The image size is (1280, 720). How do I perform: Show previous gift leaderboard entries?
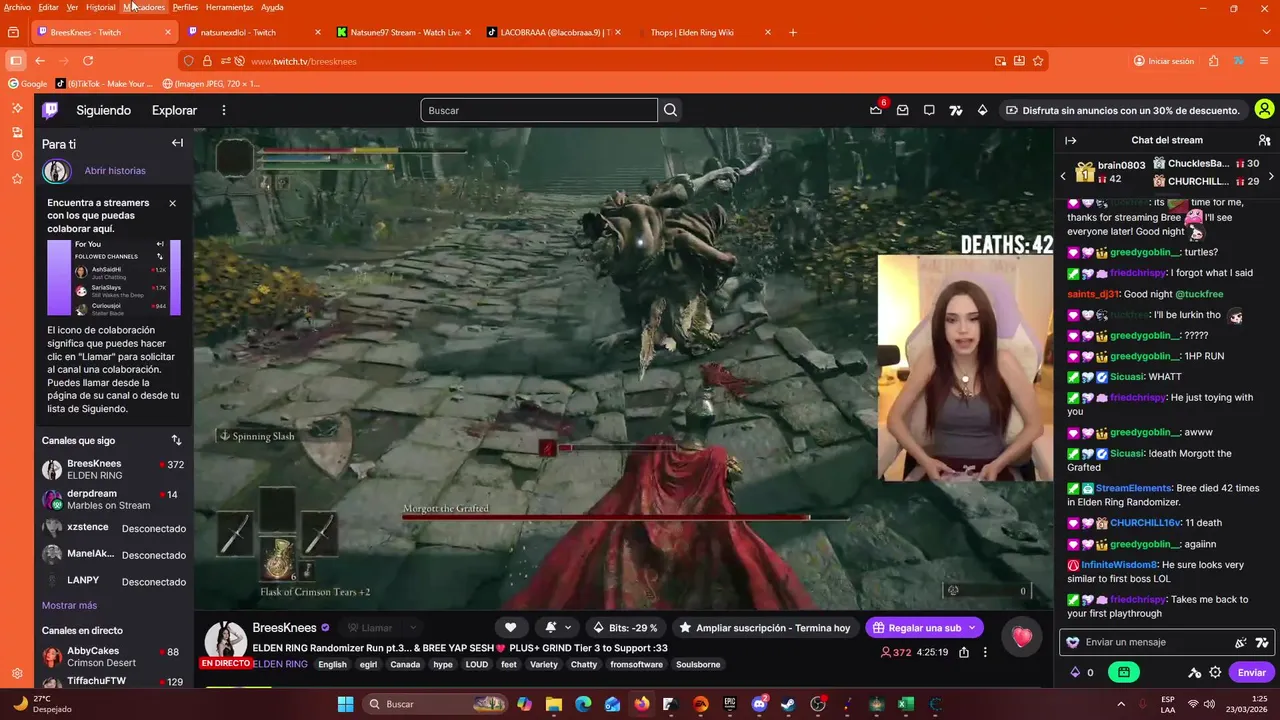pyautogui.click(x=1063, y=176)
